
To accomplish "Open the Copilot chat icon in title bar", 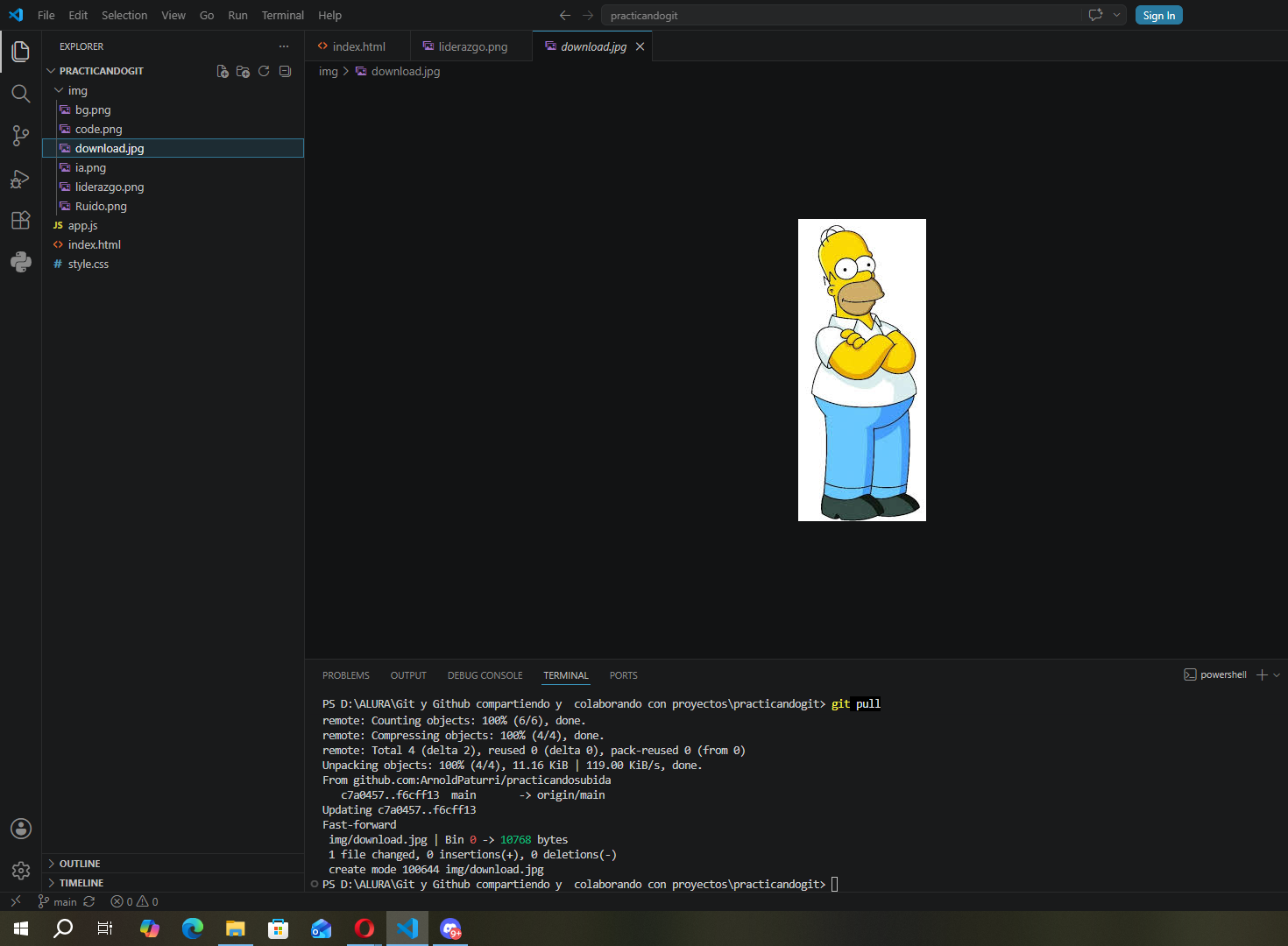I will pos(1095,15).
